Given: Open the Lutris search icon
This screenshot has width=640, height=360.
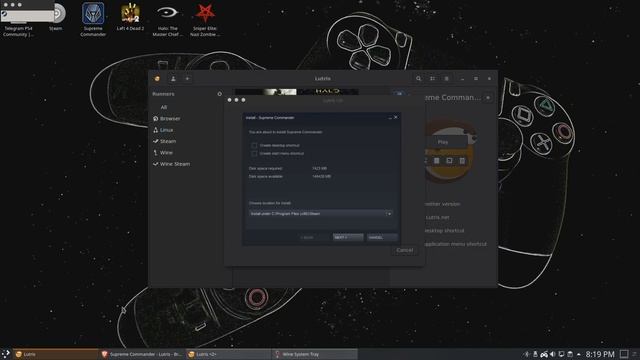Looking at the screenshot, I should [x=418, y=78].
